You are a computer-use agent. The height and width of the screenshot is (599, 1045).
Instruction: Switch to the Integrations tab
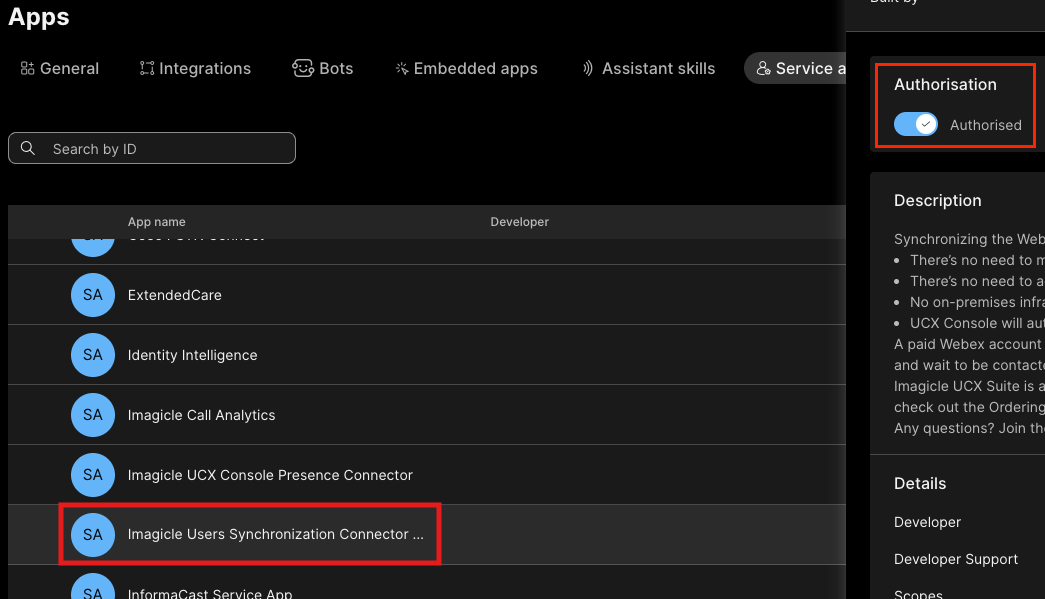point(195,68)
